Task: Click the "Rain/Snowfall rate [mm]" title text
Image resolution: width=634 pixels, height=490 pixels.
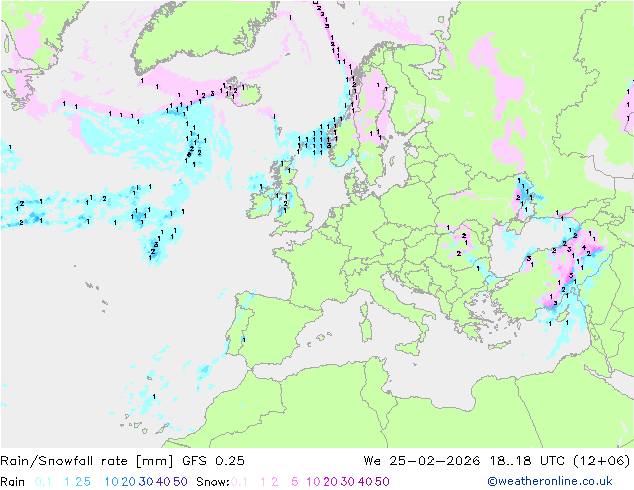Action: click(87, 461)
